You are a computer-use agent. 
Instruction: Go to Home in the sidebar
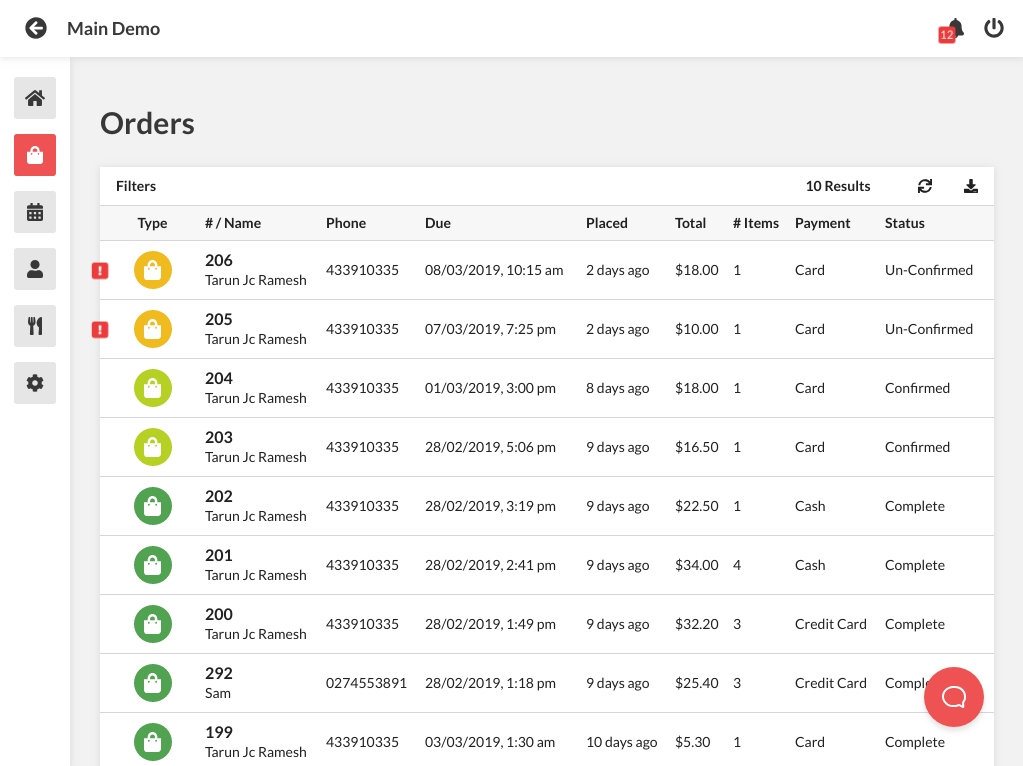pos(35,98)
